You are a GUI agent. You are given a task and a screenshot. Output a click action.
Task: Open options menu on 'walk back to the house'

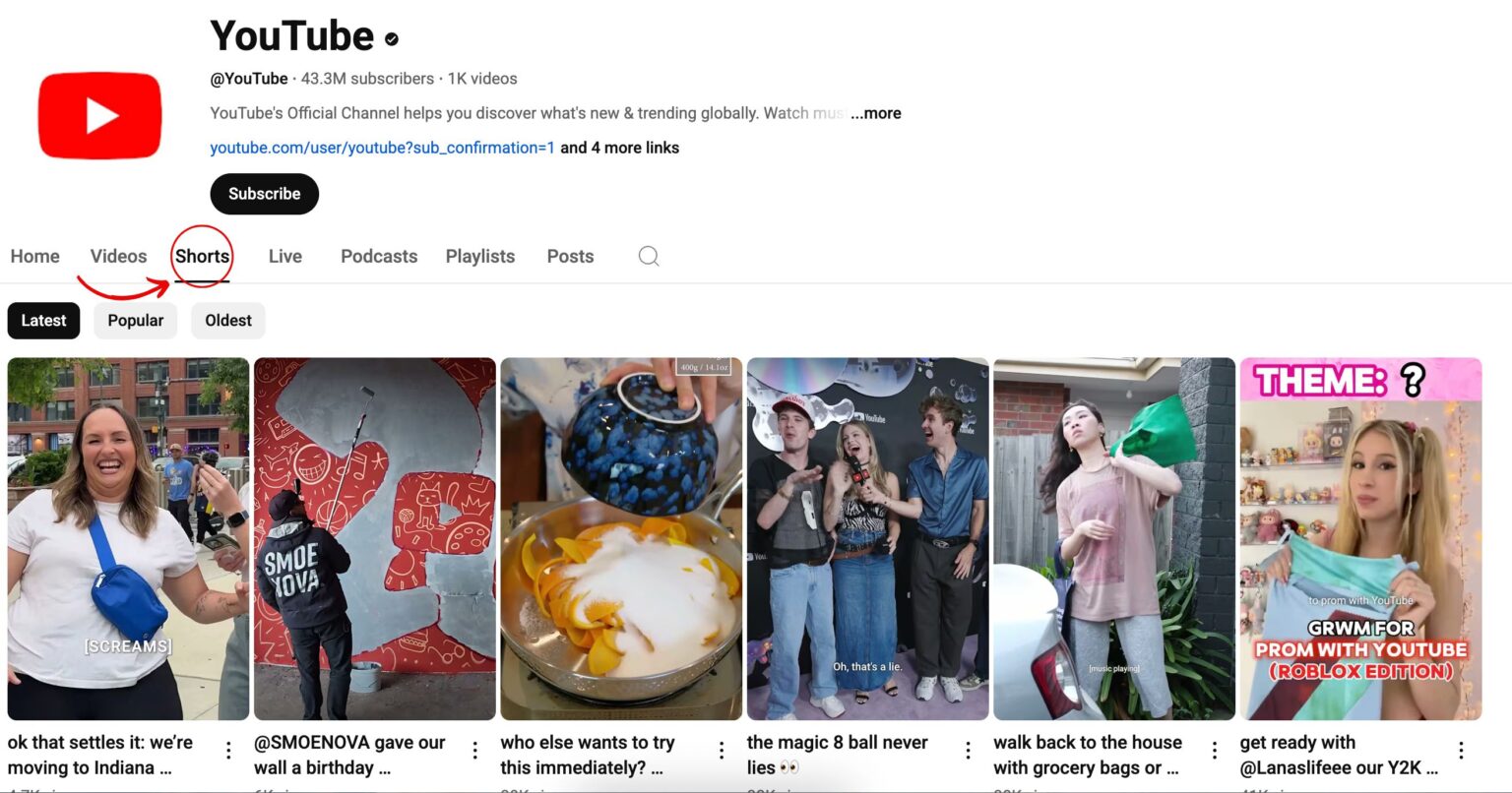(x=1217, y=749)
